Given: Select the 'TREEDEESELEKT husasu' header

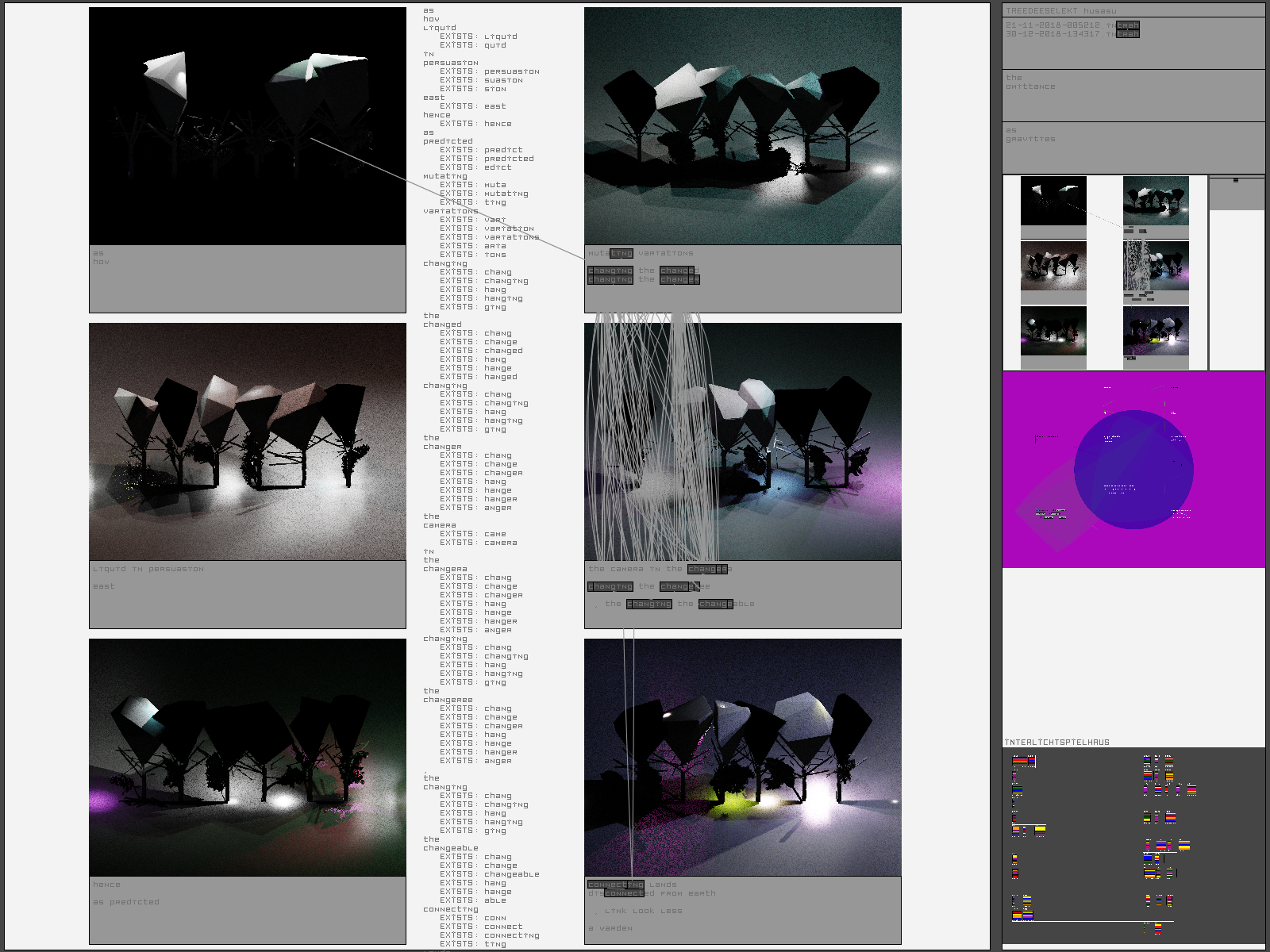Looking at the screenshot, I should 1060,11.
